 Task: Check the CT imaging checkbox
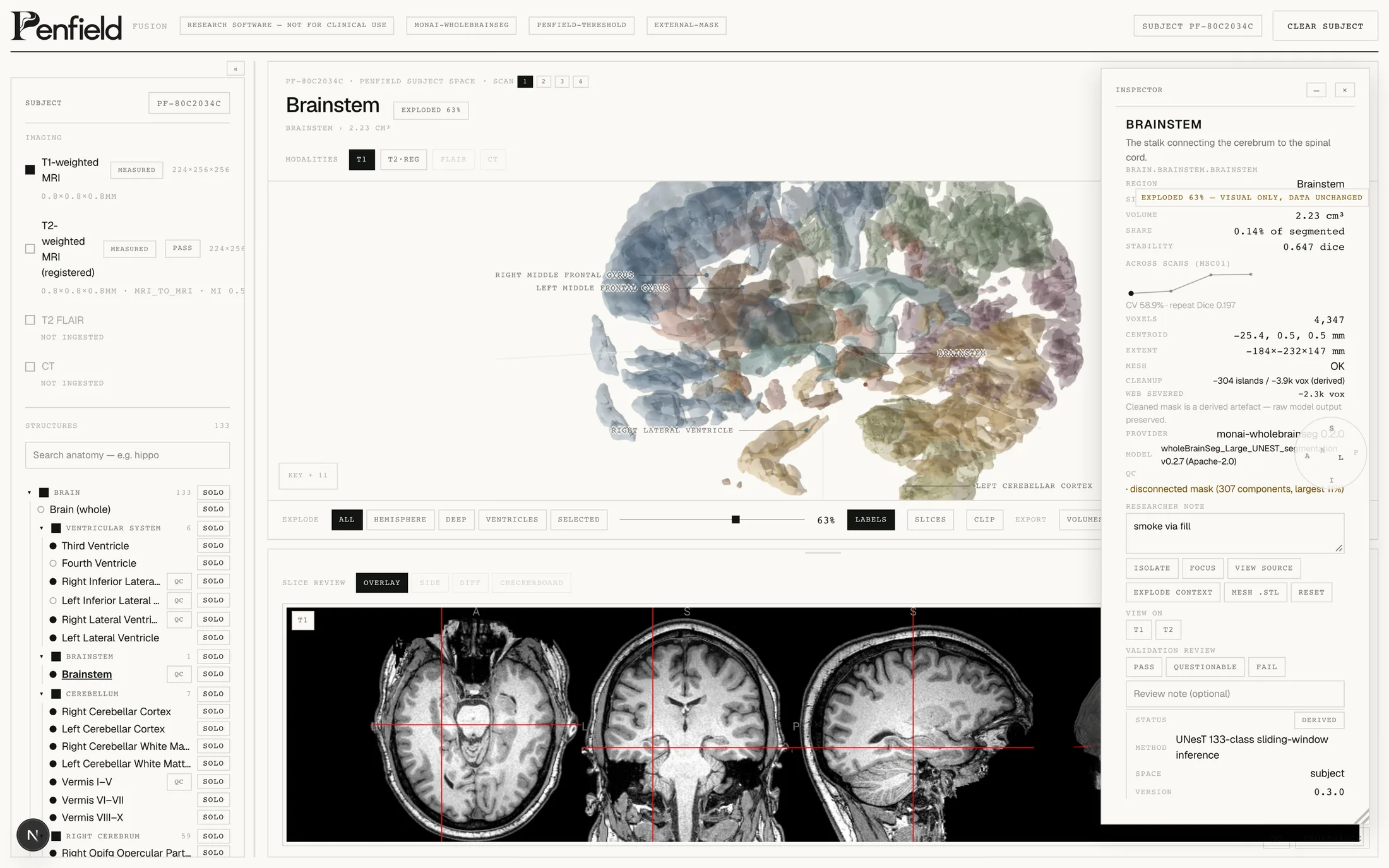coord(30,367)
